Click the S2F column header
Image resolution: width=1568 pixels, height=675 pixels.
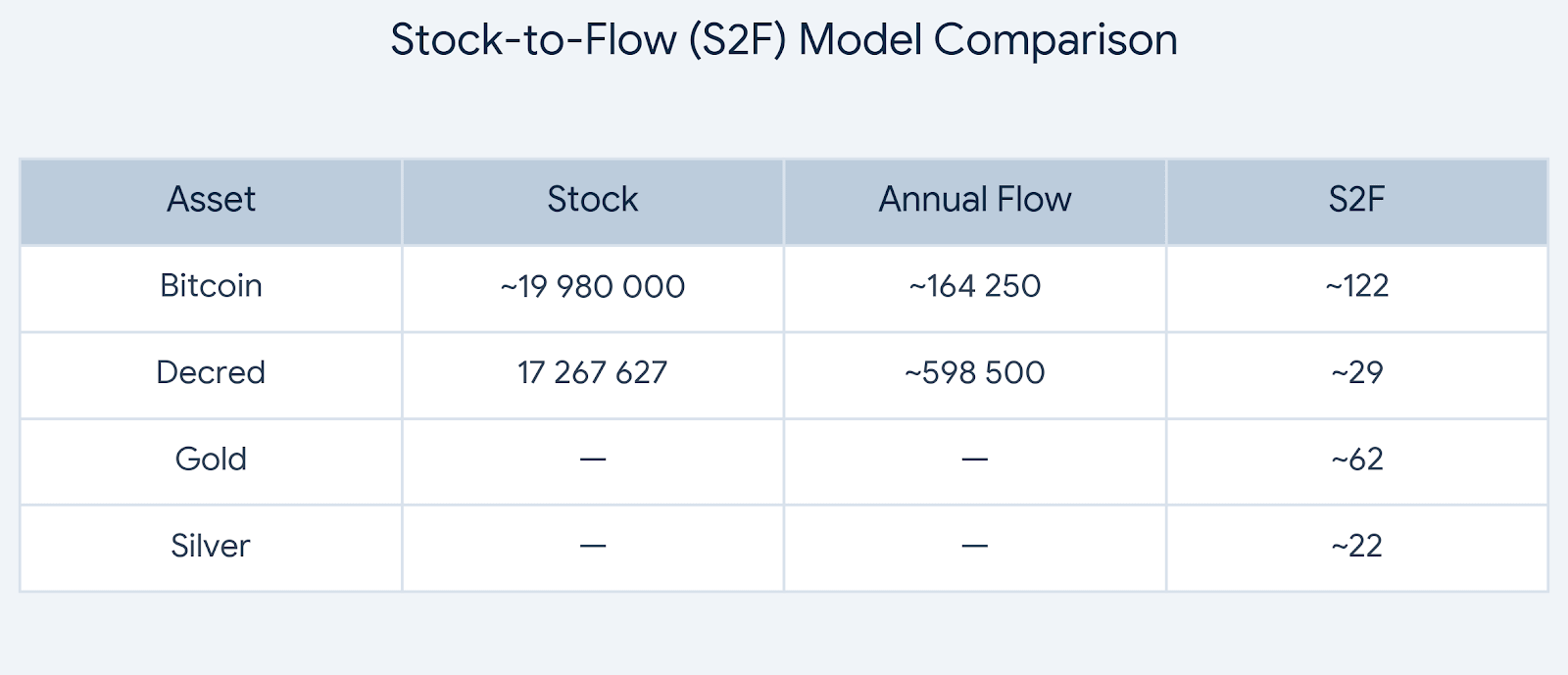1356,200
